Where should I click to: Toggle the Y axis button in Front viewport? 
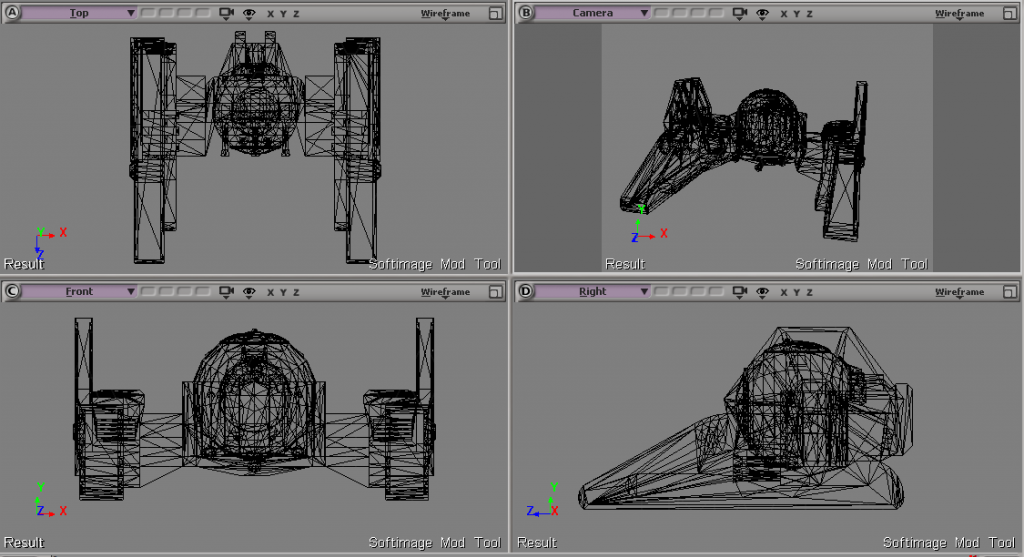coord(283,293)
